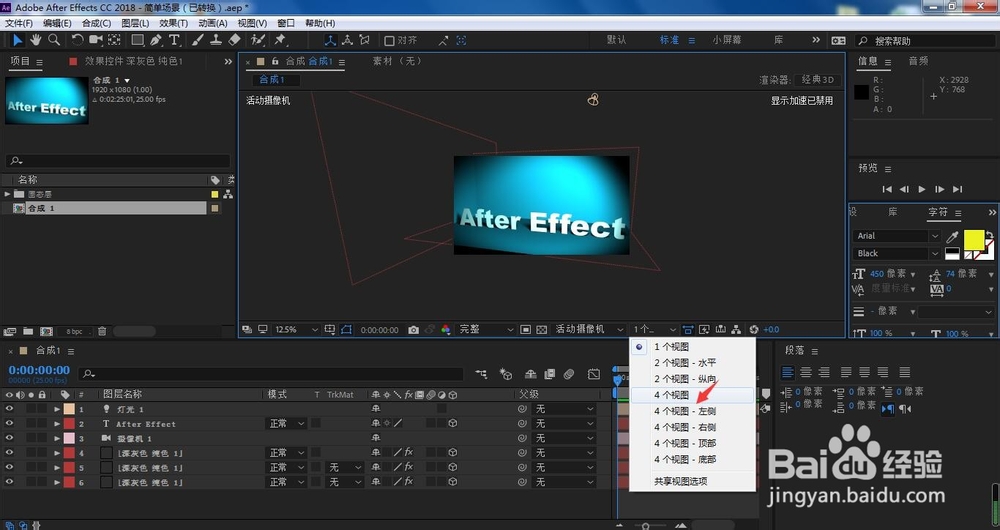Click the left align text icon in Paragraph panel

coord(788,372)
